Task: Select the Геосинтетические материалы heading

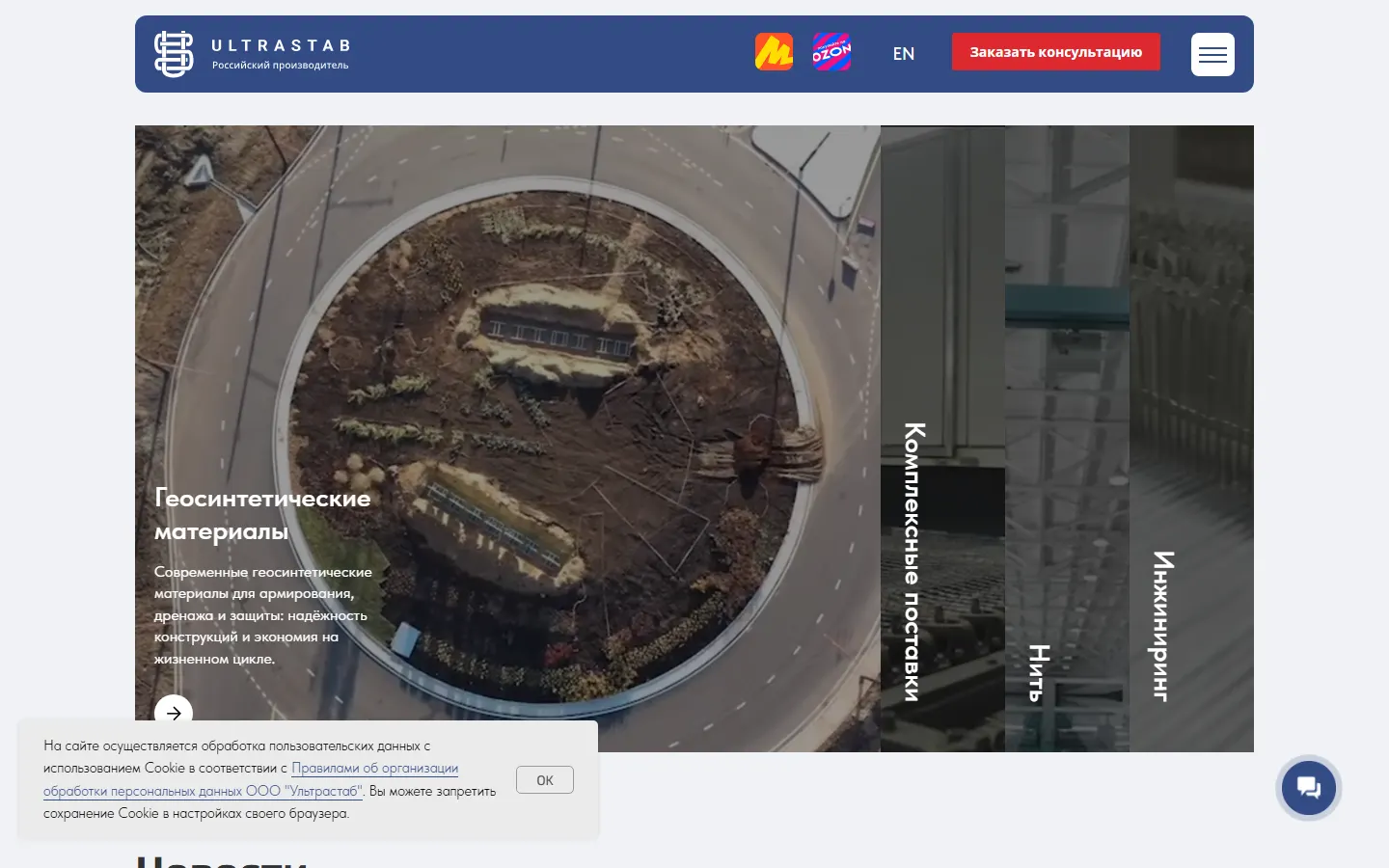Action: point(262,515)
